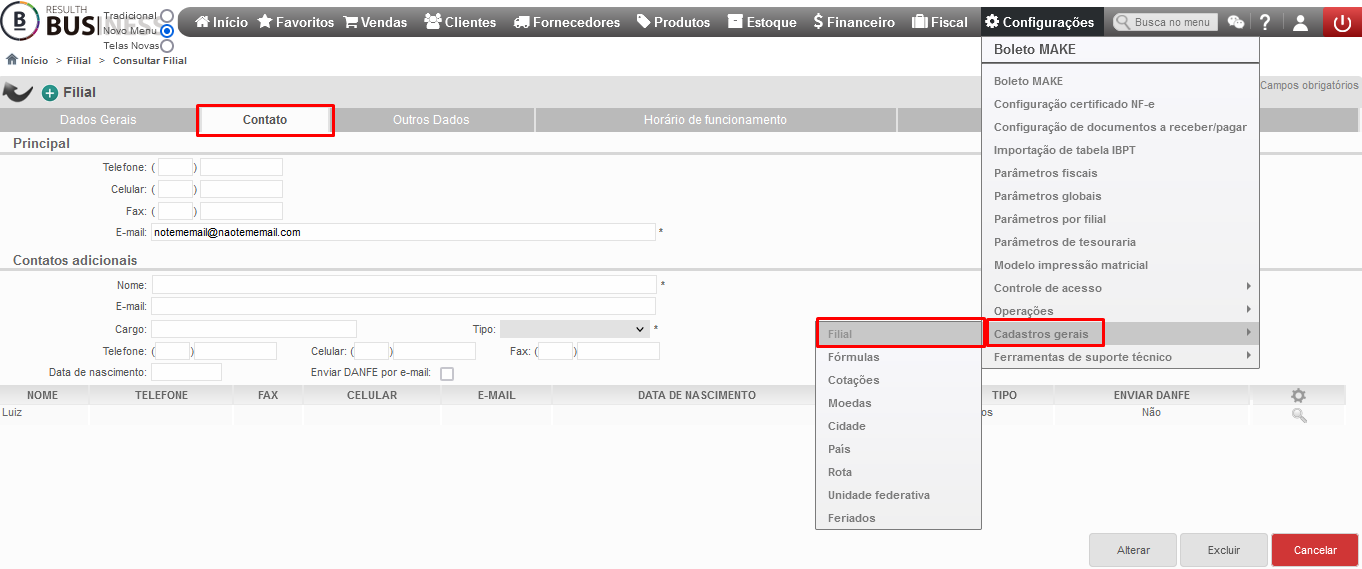Click the magnifier icon on Luiz row
This screenshot has height=569, width=1362.
(x=1299, y=415)
